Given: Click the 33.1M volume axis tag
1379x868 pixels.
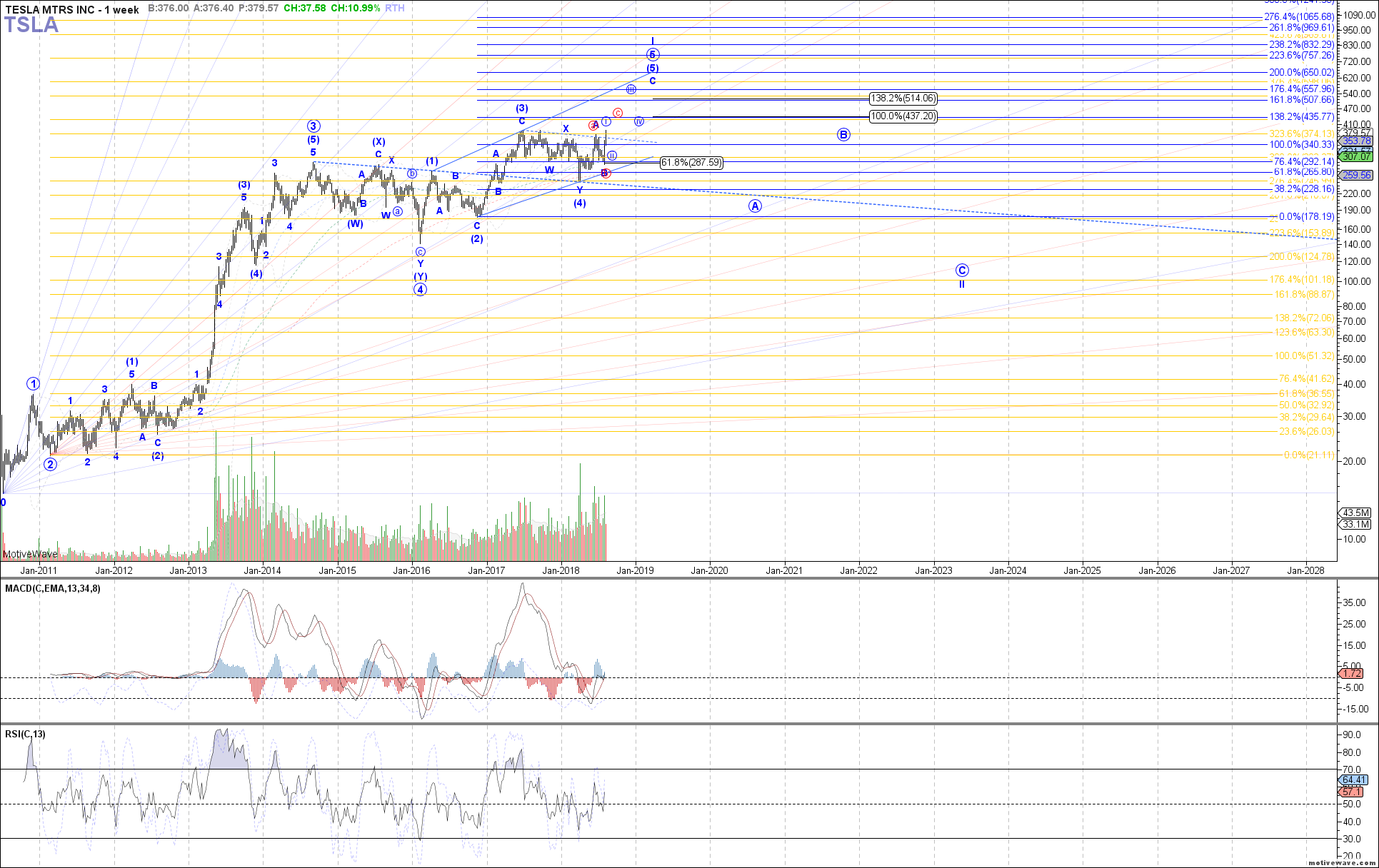Looking at the screenshot, I should (1355, 524).
